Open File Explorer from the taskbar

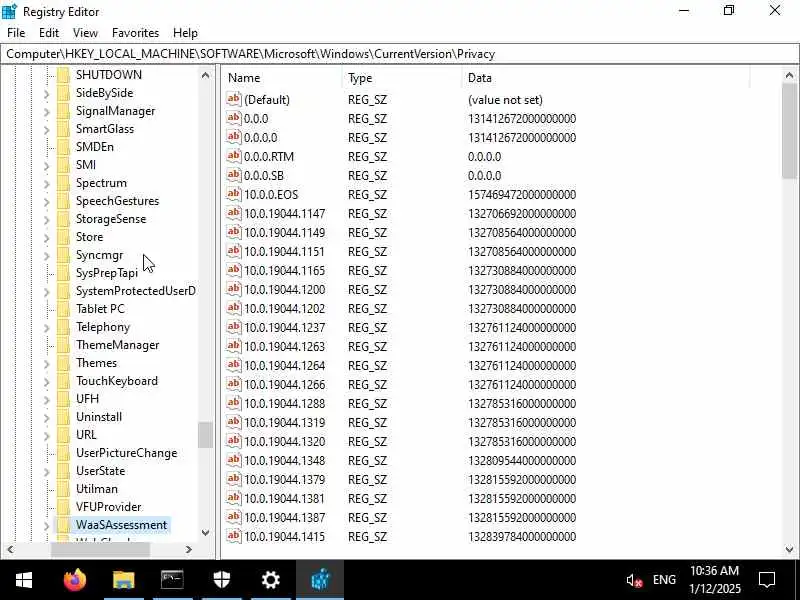123,580
